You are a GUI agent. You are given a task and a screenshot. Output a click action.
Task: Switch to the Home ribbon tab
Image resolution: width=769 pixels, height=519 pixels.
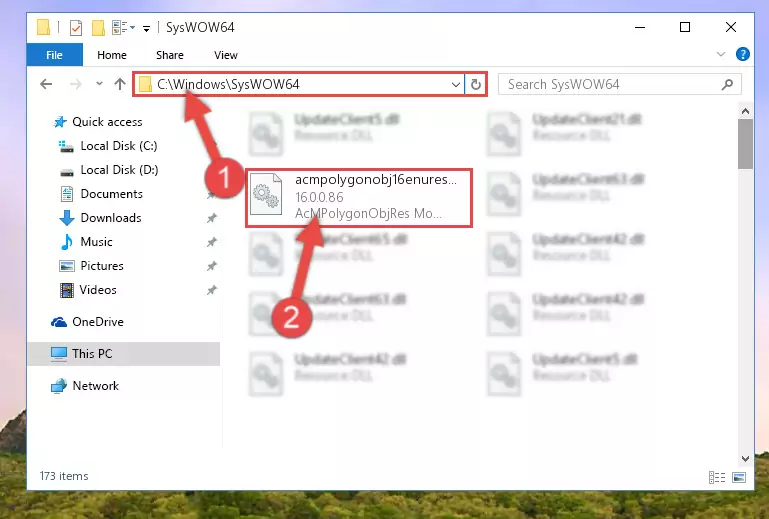point(112,55)
